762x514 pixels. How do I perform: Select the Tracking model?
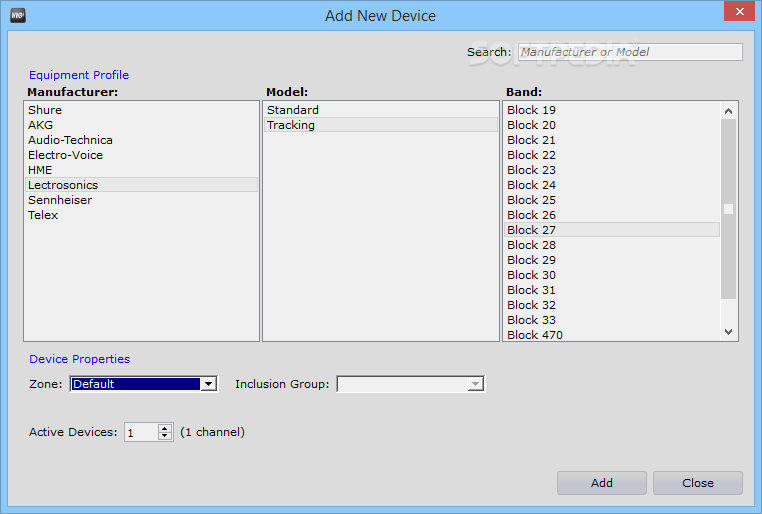pyautogui.click(x=381, y=125)
